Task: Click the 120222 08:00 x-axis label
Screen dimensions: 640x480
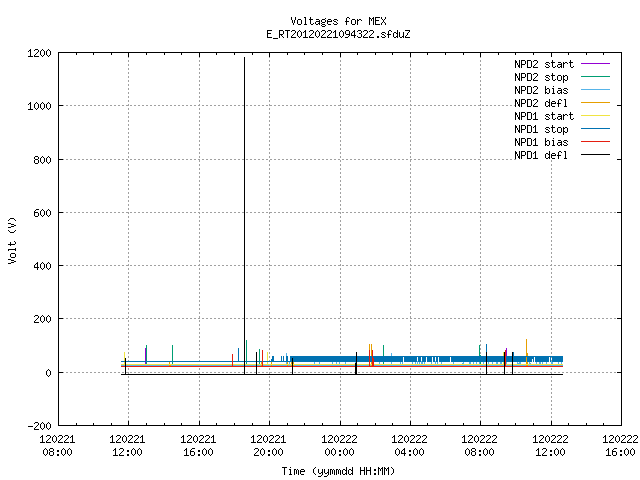Action: (479, 446)
